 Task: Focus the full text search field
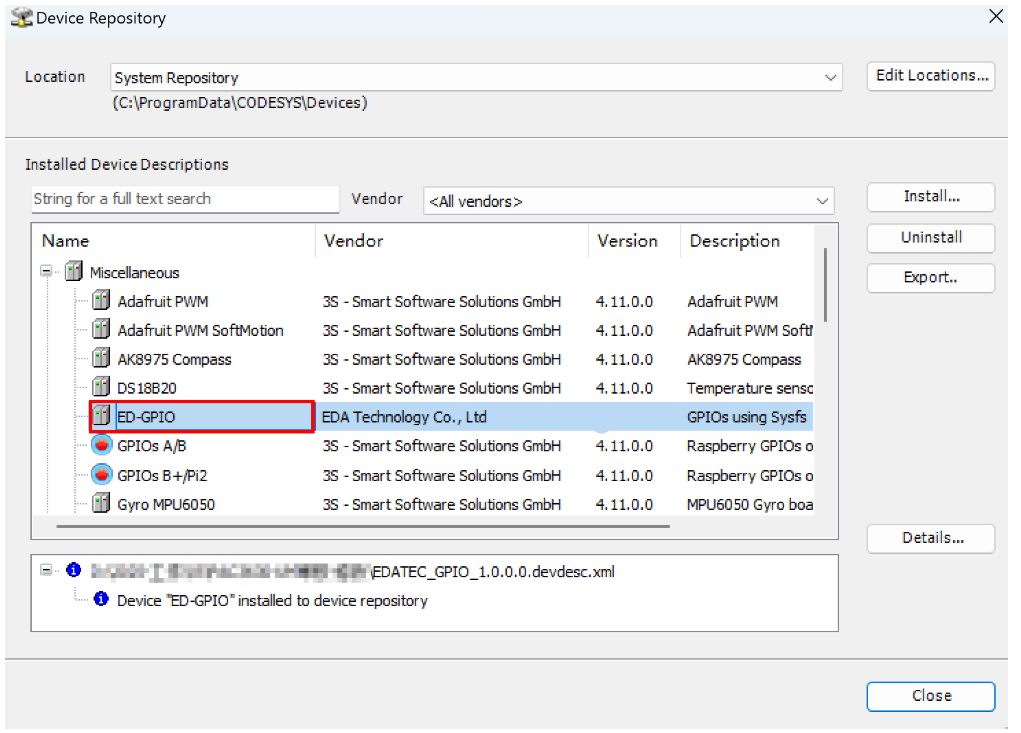click(x=185, y=199)
